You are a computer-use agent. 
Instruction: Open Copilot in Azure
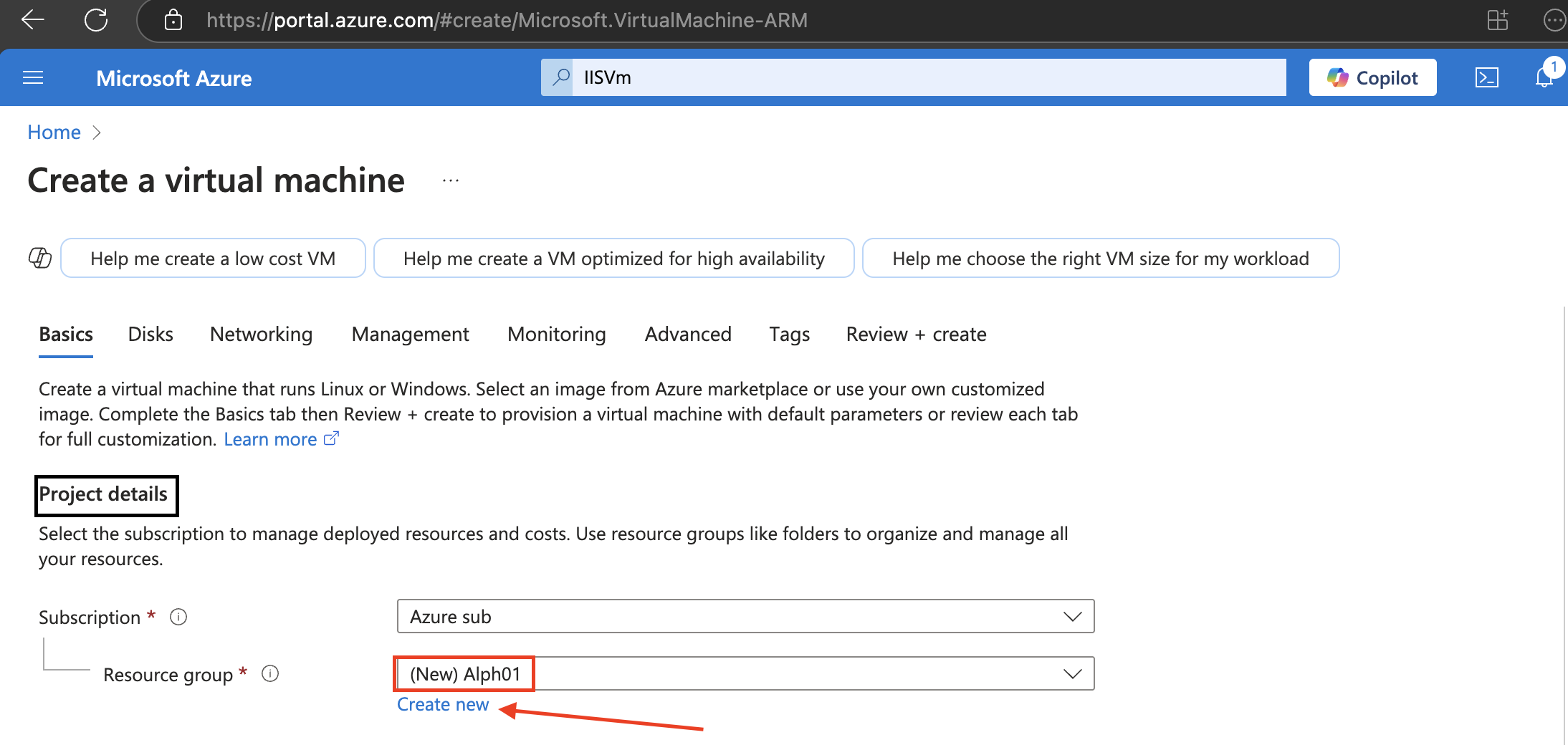tap(1372, 77)
